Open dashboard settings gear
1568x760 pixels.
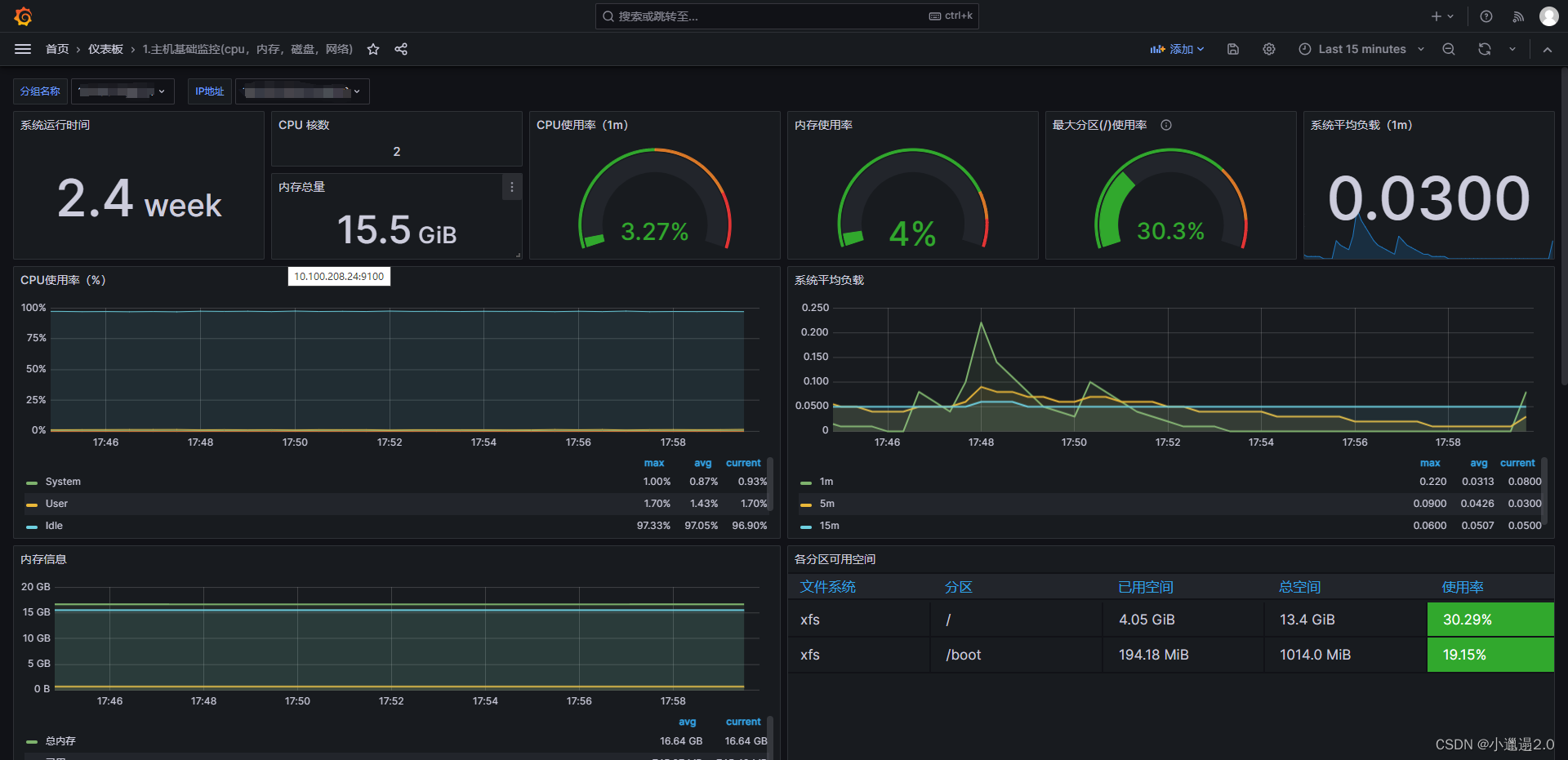[1269, 49]
